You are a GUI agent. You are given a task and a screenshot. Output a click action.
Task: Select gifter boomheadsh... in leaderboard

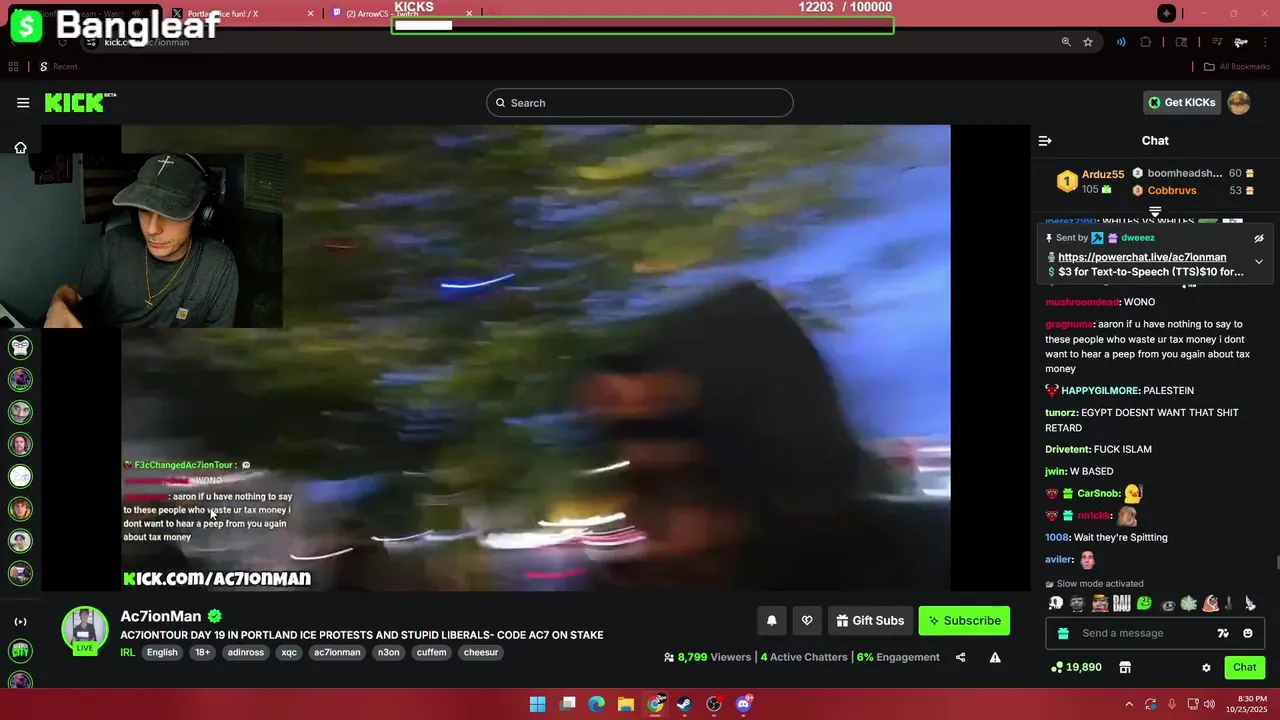[x=1185, y=173]
